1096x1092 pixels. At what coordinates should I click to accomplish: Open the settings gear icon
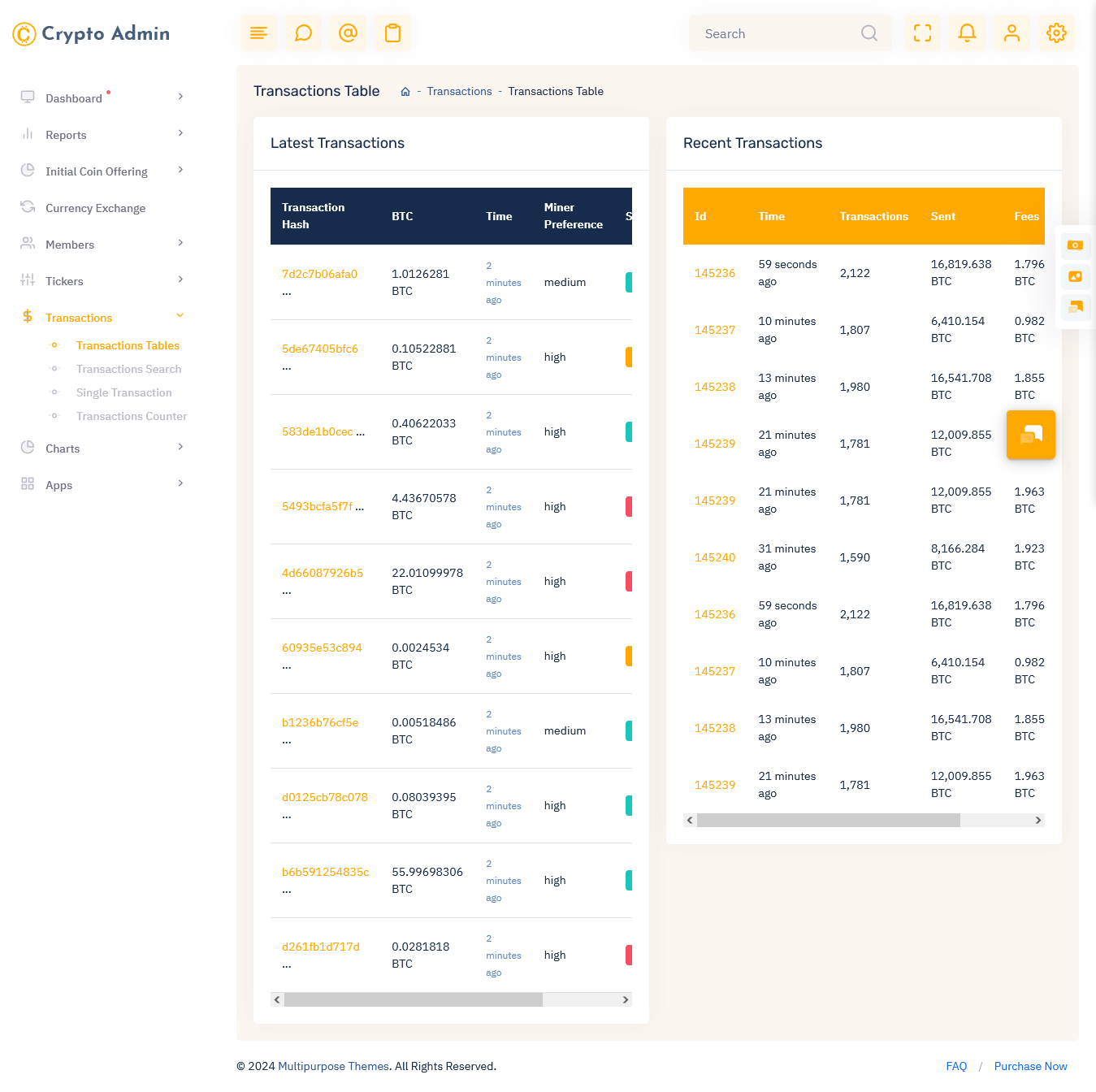click(x=1056, y=33)
